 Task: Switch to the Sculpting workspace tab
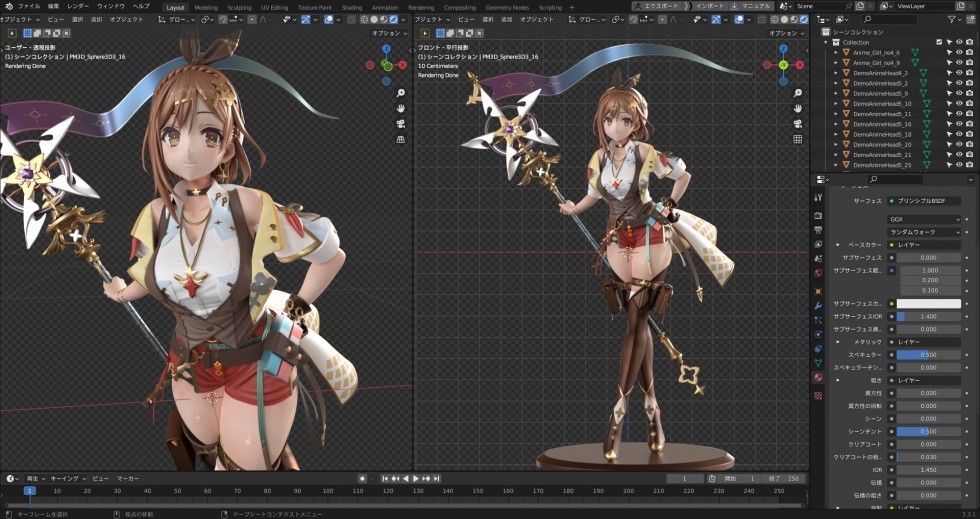tap(239, 7)
